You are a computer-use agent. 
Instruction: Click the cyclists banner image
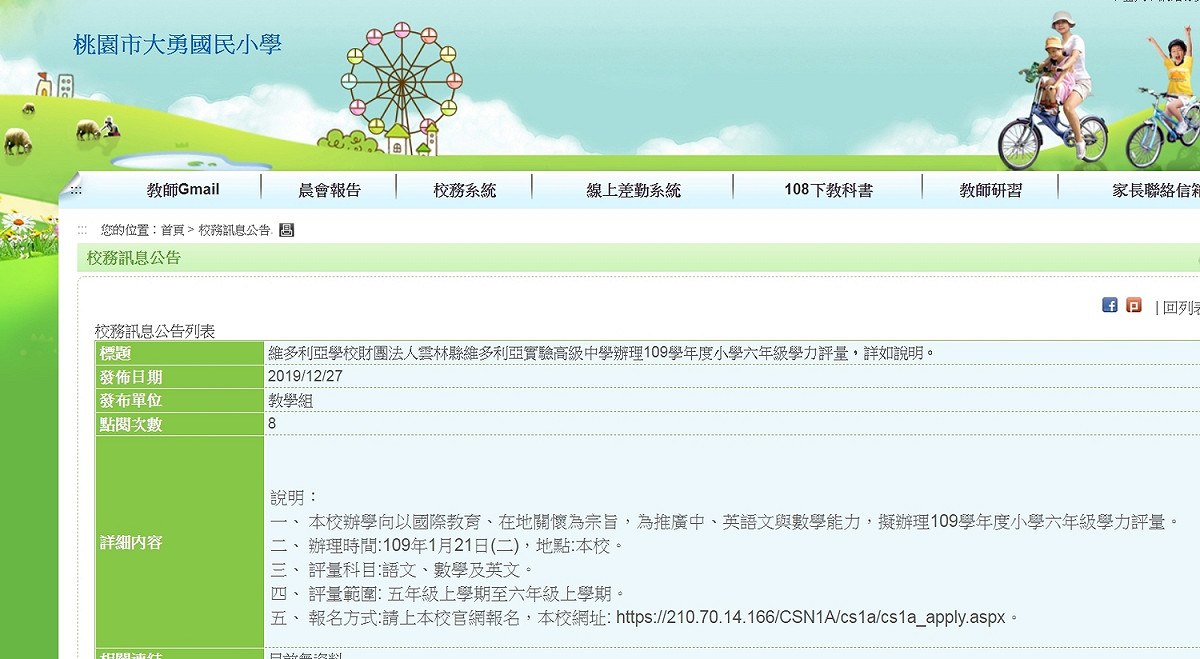(1098, 90)
